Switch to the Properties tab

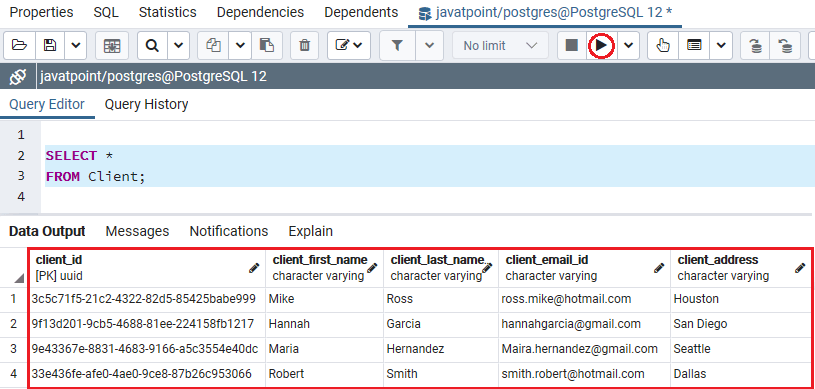point(42,12)
